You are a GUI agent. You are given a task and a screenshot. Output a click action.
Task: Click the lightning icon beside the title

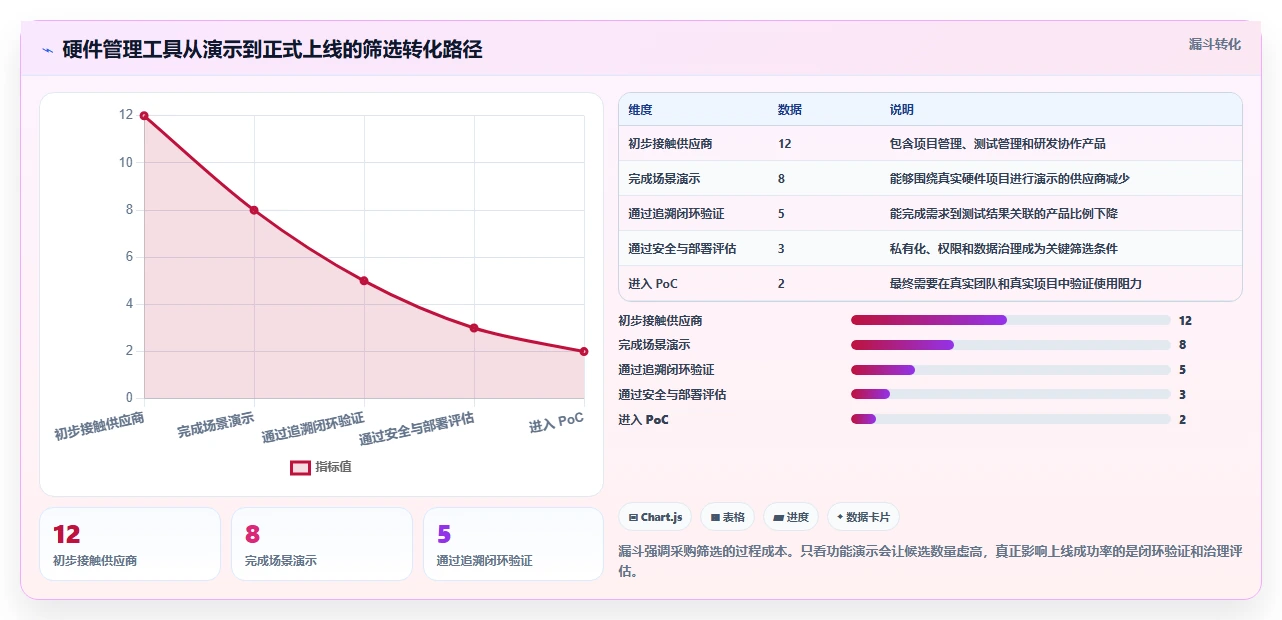point(48,50)
